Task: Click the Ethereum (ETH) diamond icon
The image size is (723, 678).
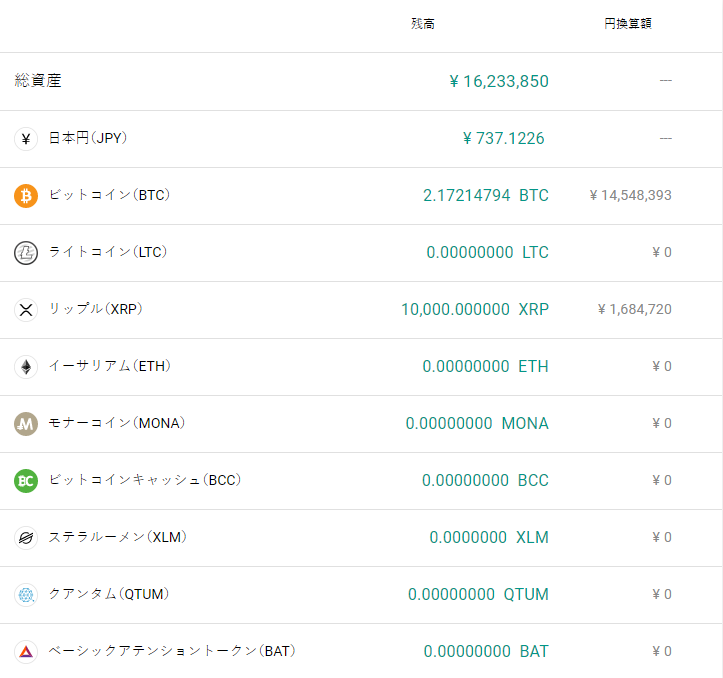Action: click(x=26, y=367)
